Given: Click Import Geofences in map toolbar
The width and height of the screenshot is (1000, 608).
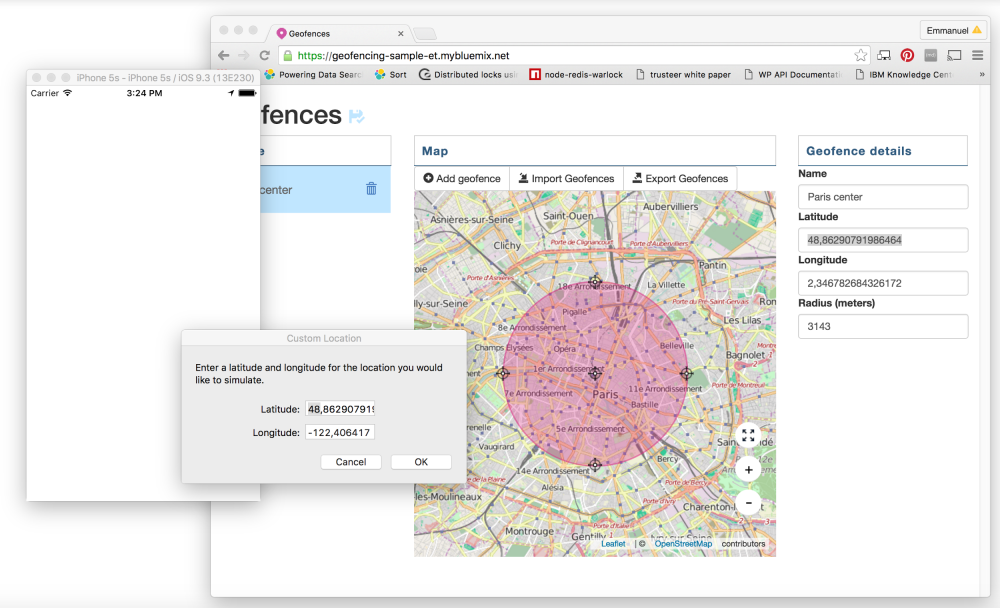Looking at the screenshot, I should click(x=566, y=179).
